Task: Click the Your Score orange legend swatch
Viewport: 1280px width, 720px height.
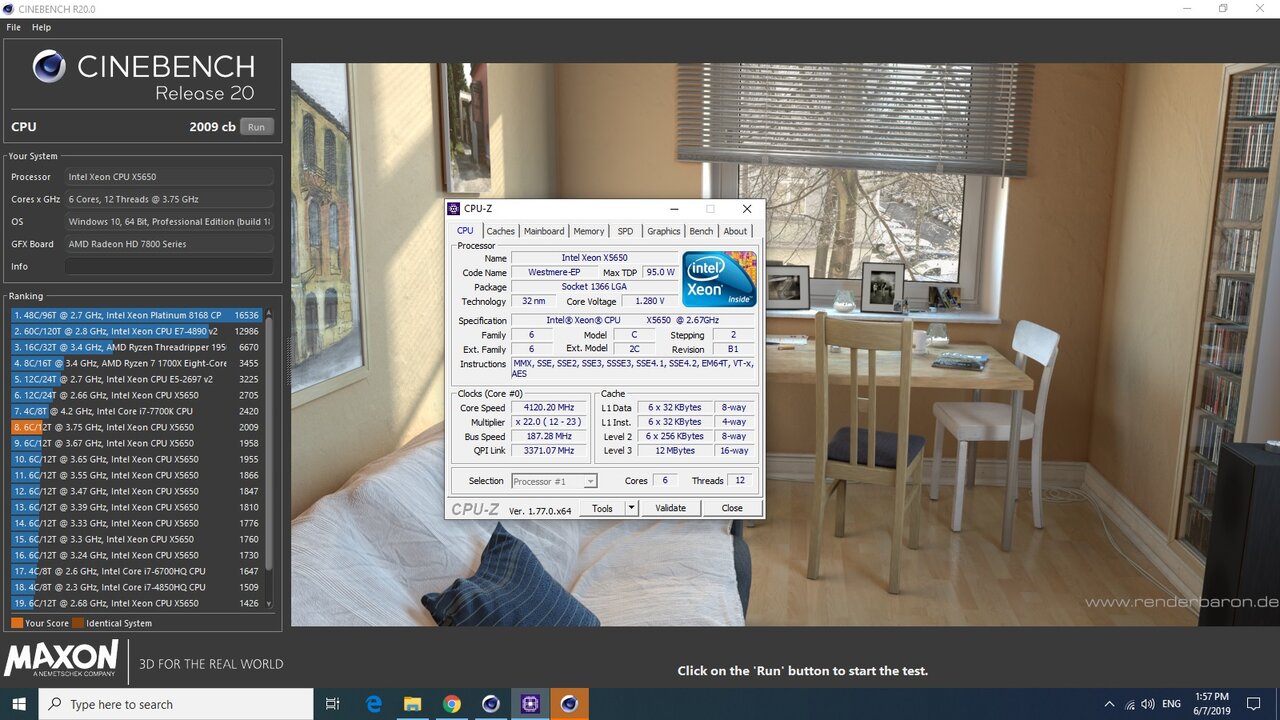Action: 16,623
